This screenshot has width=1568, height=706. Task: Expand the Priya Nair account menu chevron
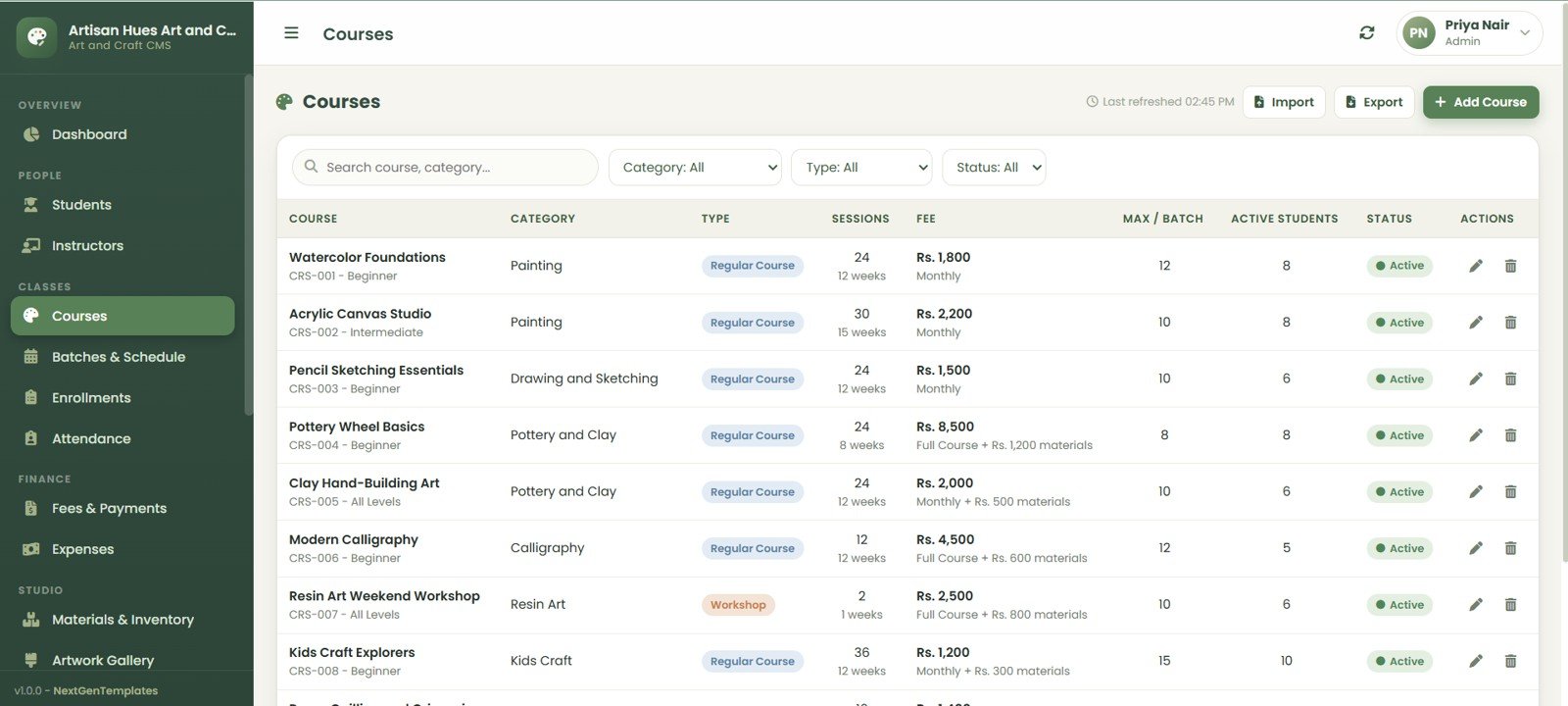(1525, 33)
